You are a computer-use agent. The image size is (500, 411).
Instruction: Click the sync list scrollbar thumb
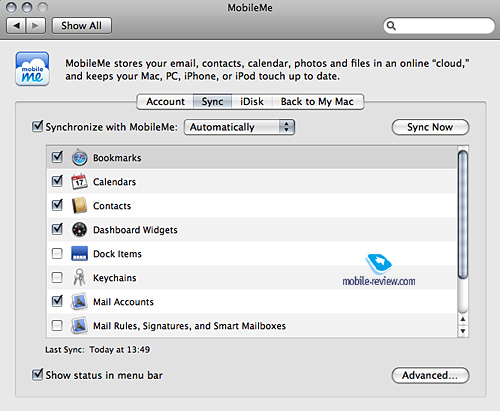[463, 215]
